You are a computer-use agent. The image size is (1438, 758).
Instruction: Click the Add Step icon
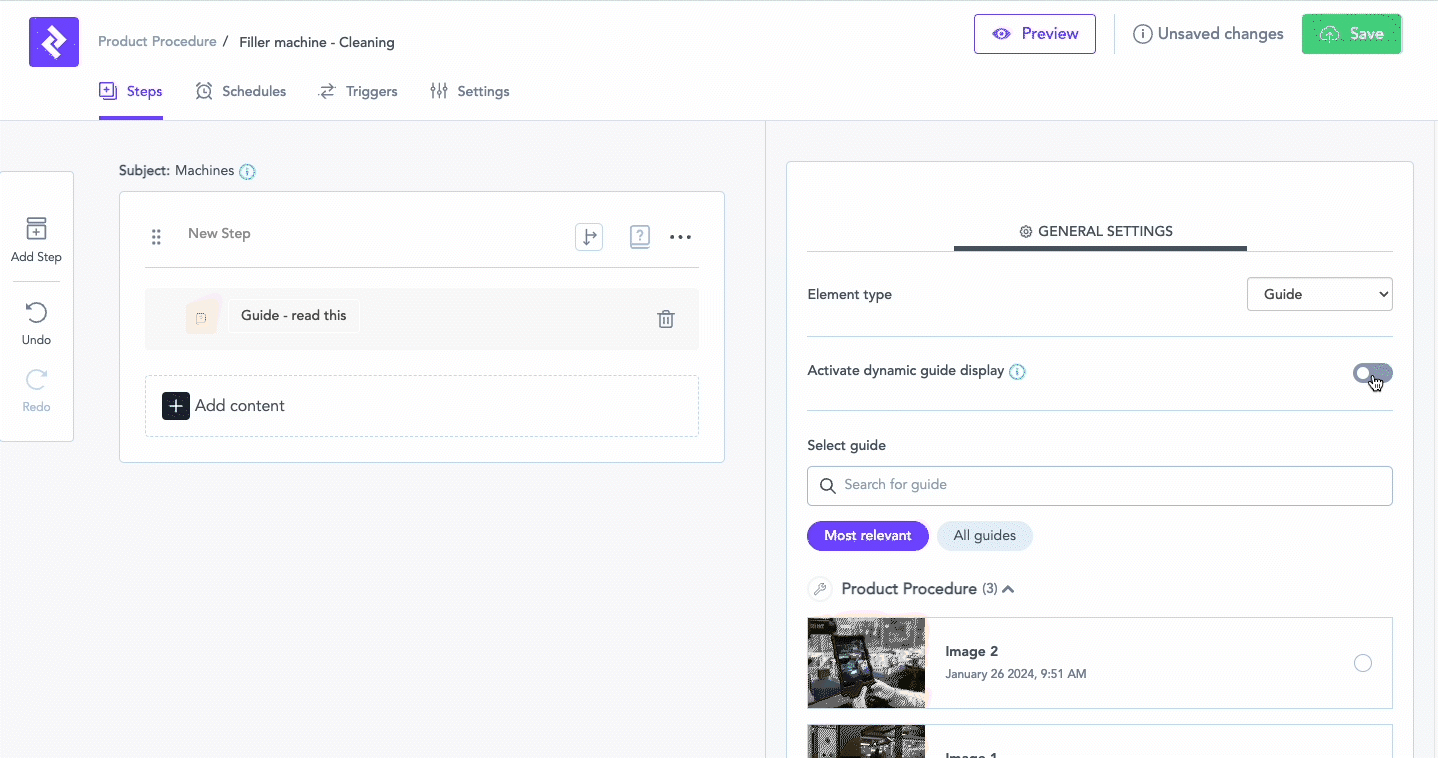[36, 229]
